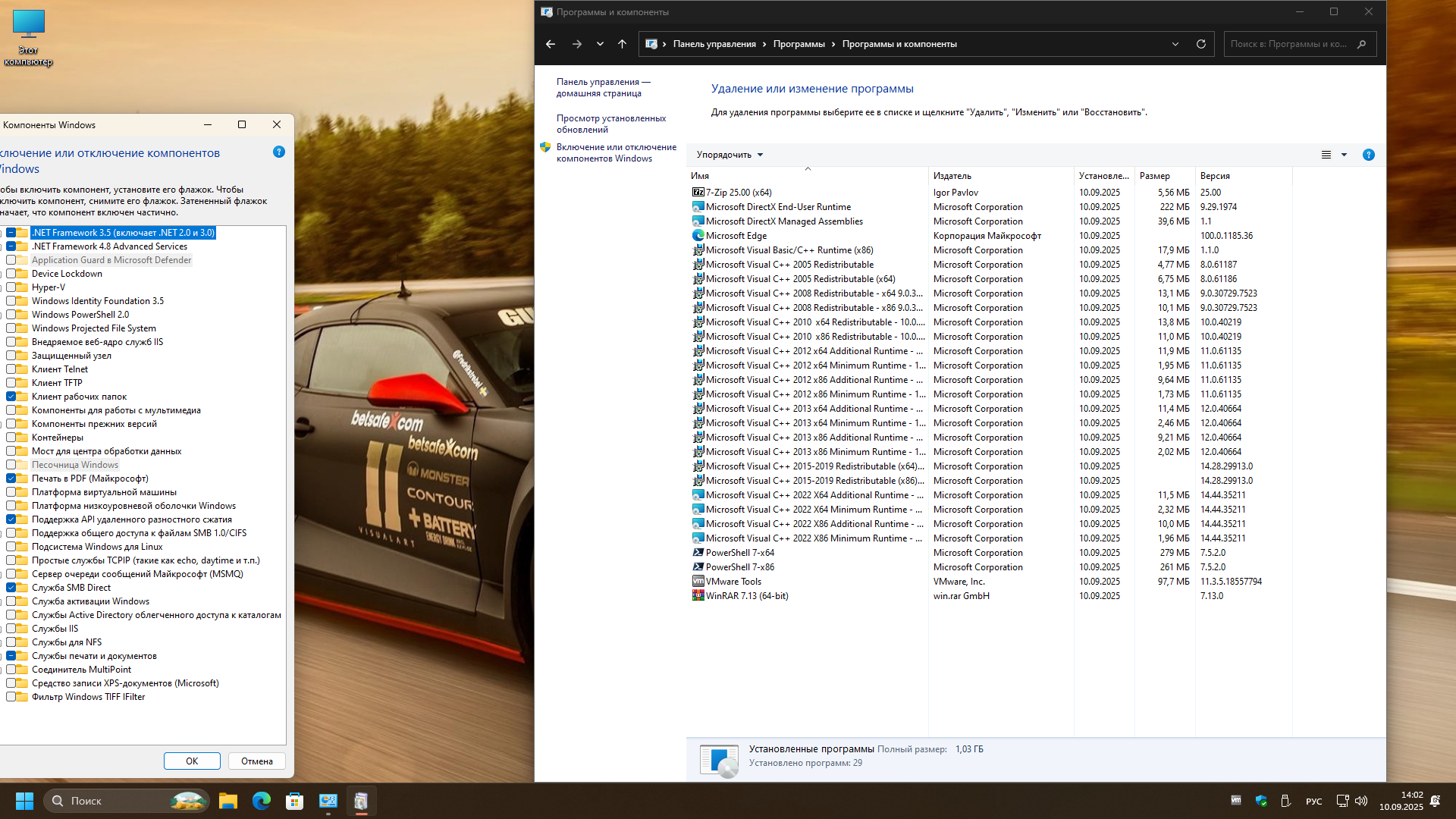Select the 7-Zip 25.00 (x64) program icon
Screen dimensions: 1456x819
coord(698,193)
